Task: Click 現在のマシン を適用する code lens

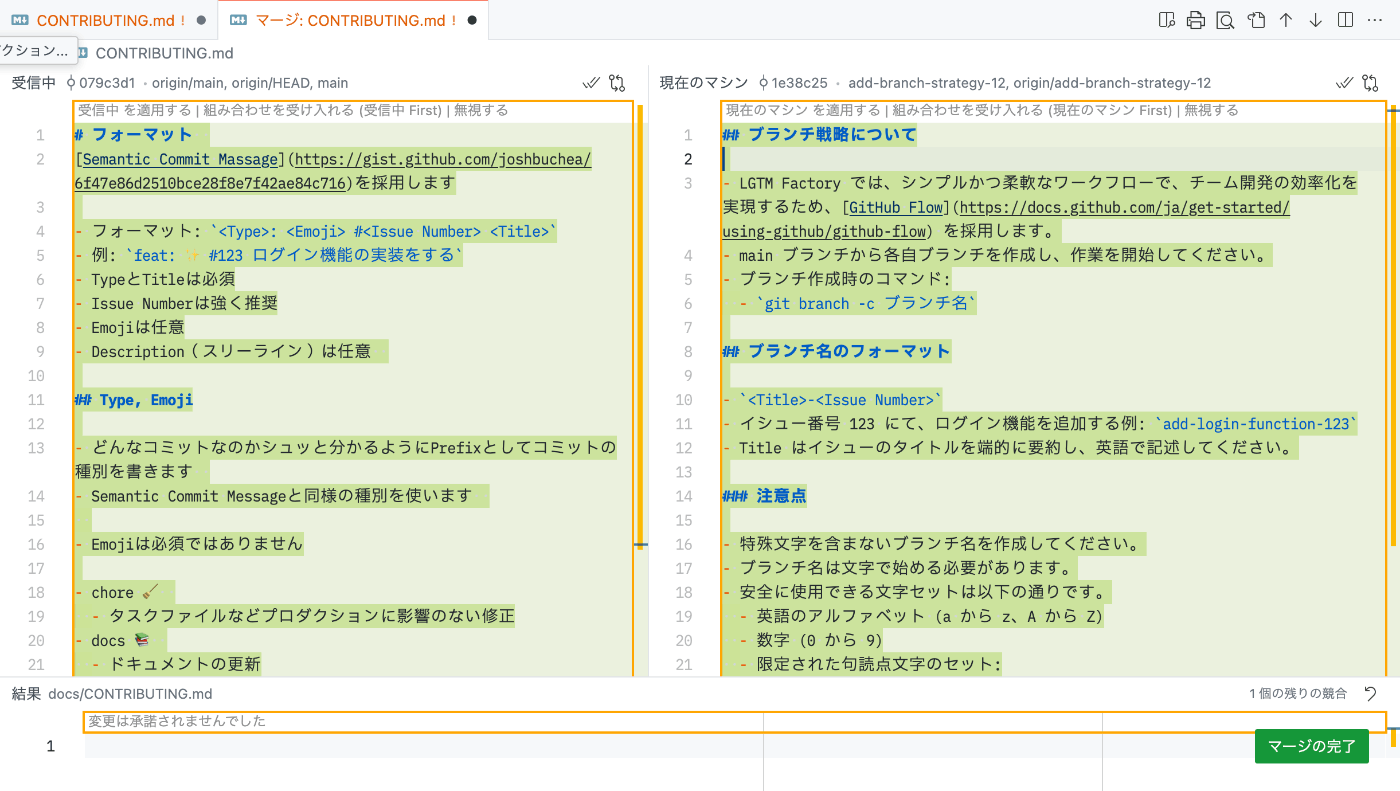Action: (x=803, y=110)
